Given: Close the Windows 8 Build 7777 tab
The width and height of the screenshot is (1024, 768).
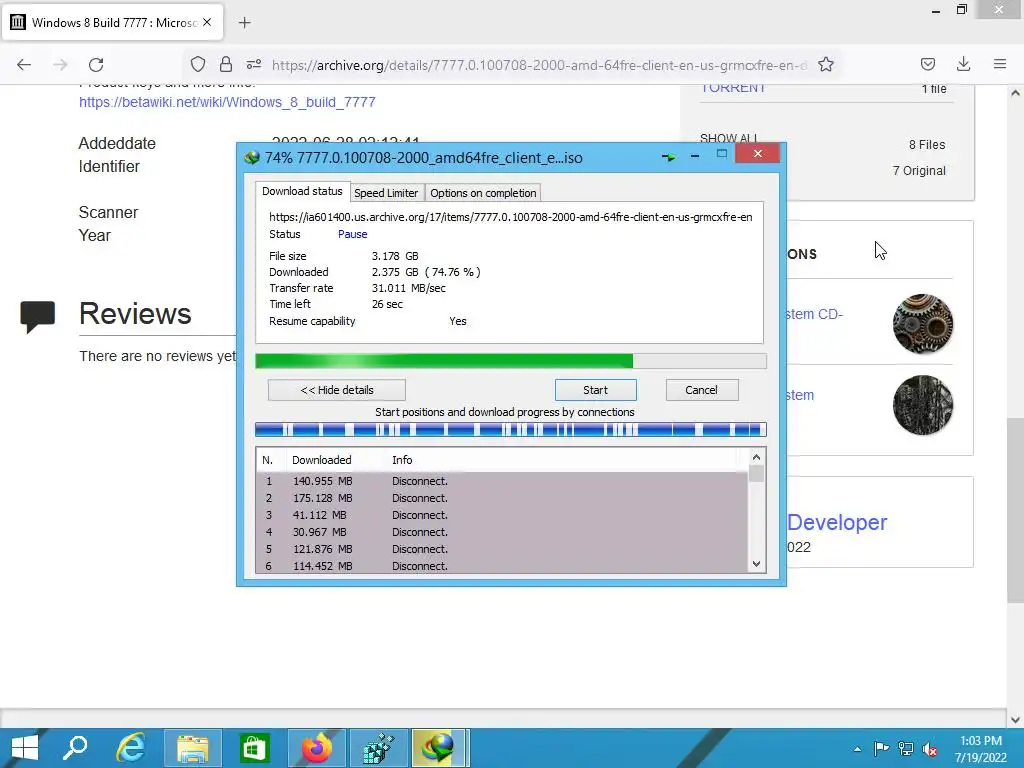Looking at the screenshot, I should click(207, 22).
